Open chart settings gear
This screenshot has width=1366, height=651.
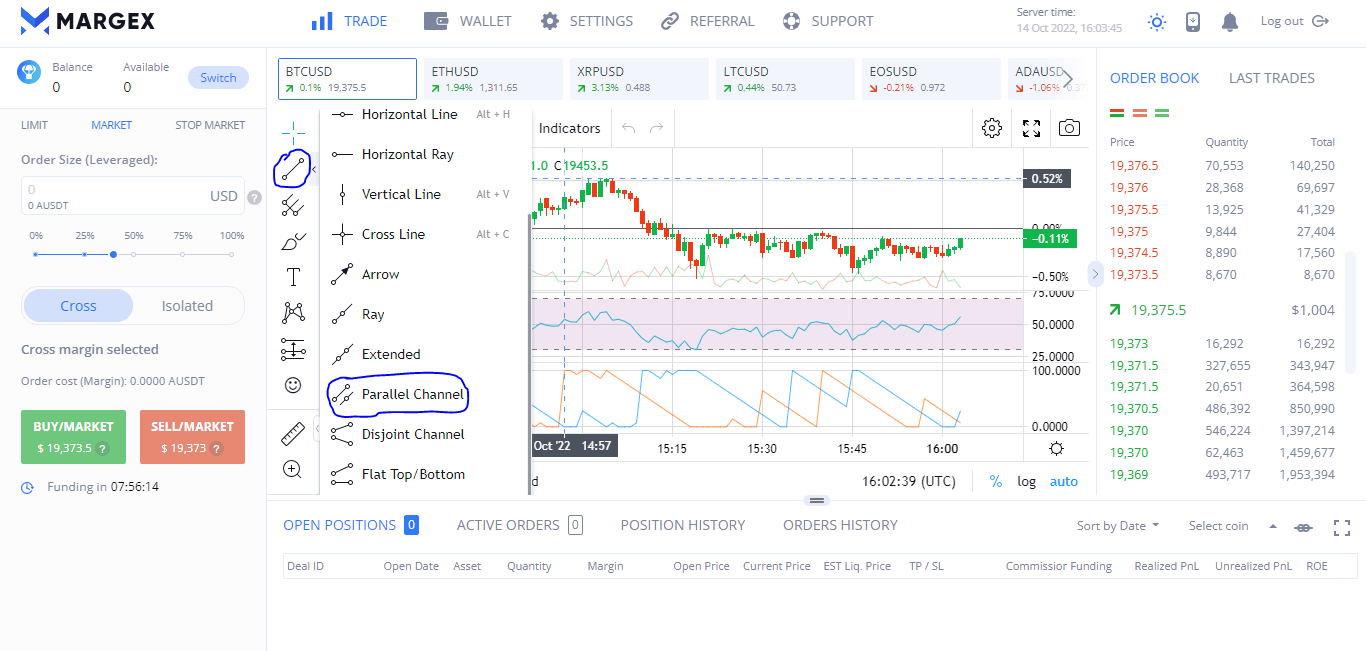pos(992,128)
